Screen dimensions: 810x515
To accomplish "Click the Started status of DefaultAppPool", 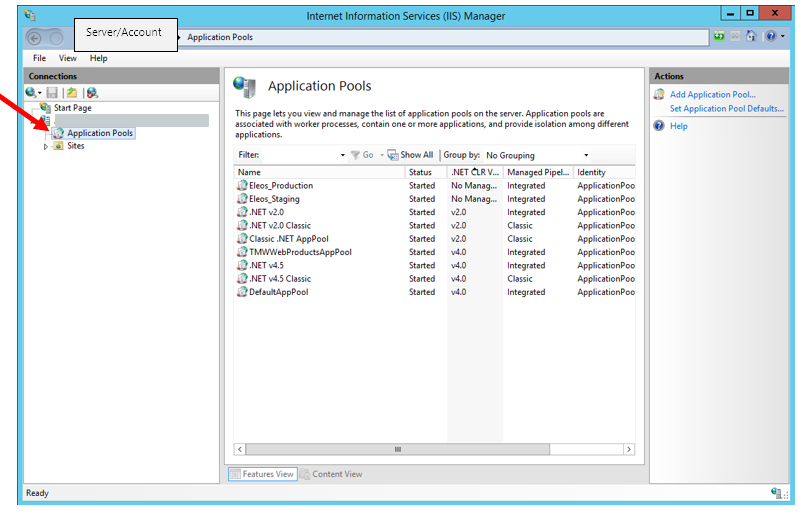I will tap(422, 292).
